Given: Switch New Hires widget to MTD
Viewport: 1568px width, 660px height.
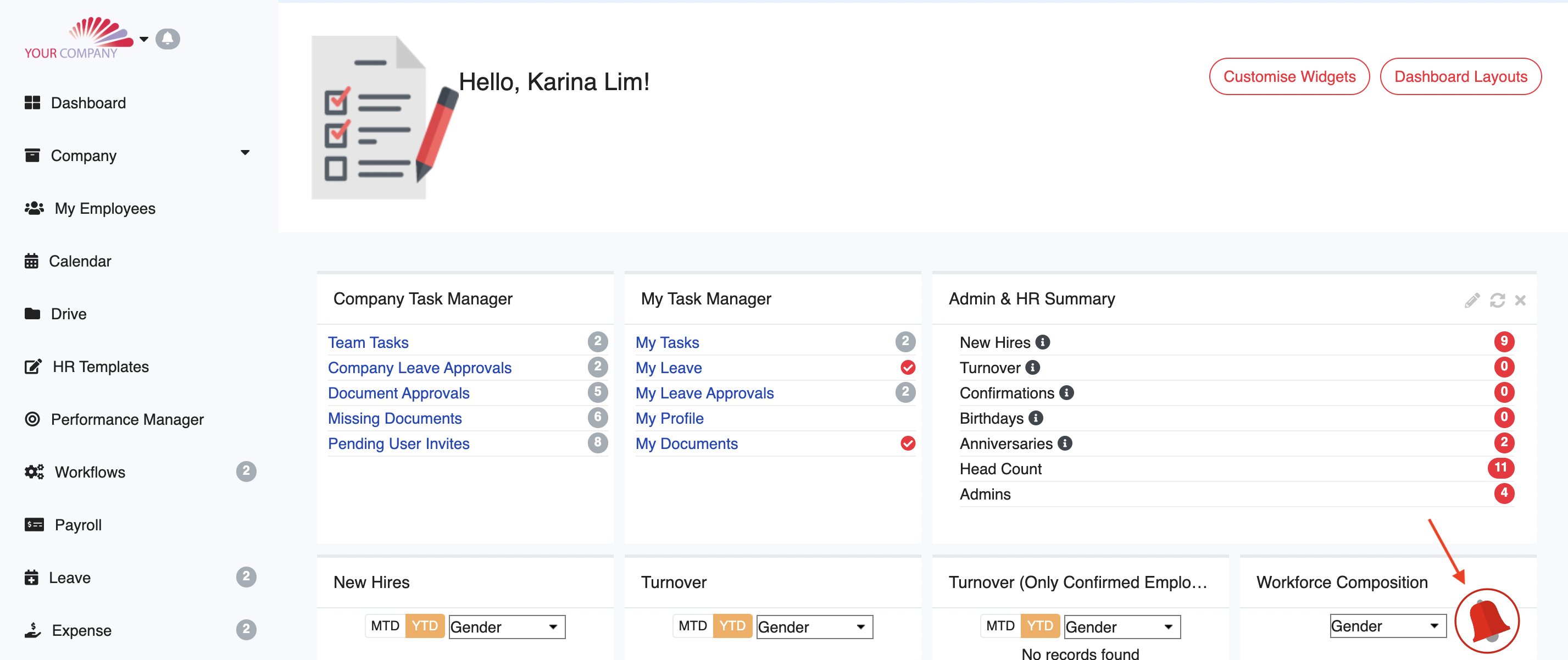Looking at the screenshot, I should point(385,626).
